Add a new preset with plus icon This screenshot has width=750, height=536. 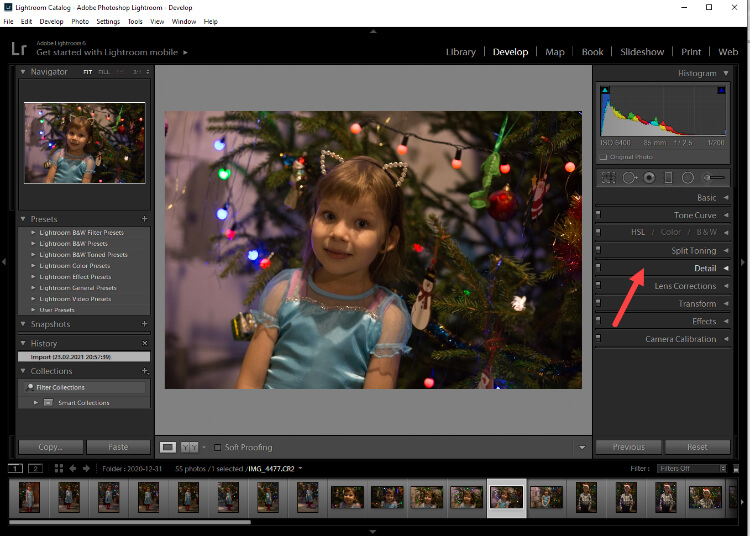click(x=144, y=219)
